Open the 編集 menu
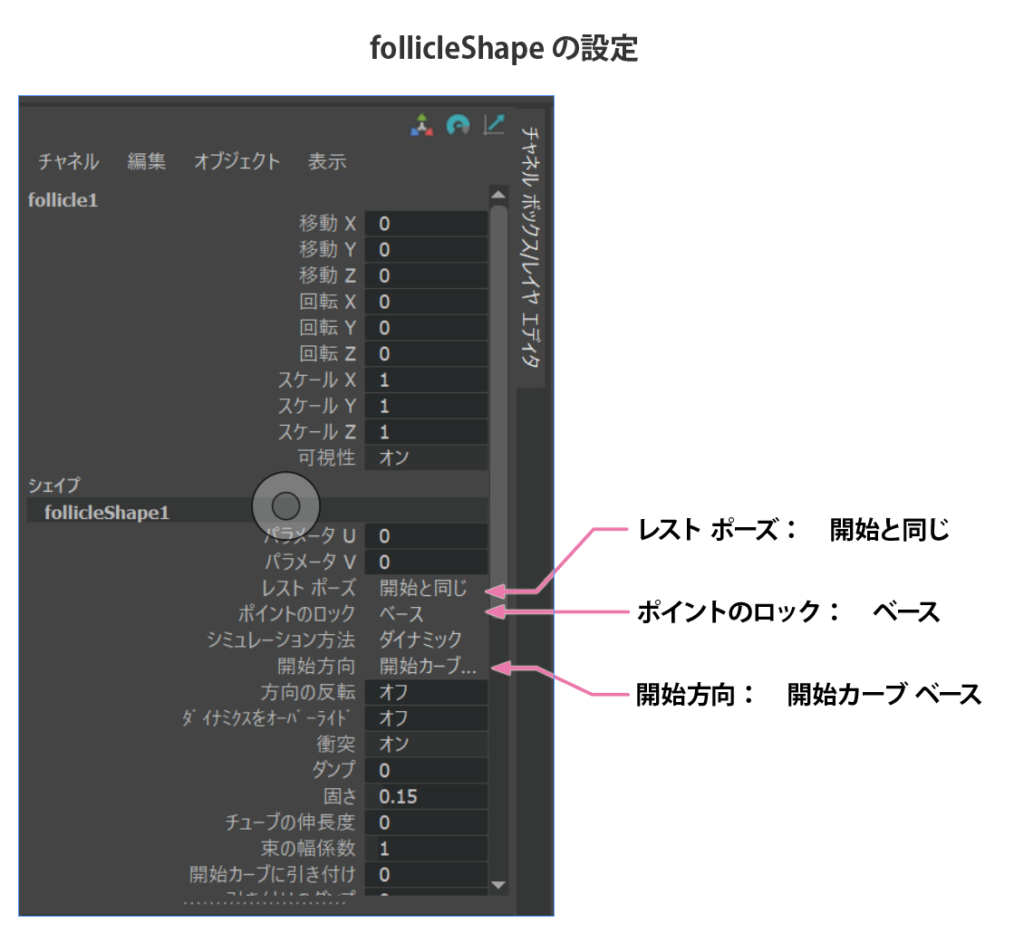1024x933 pixels. pyautogui.click(x=146, y=161)
